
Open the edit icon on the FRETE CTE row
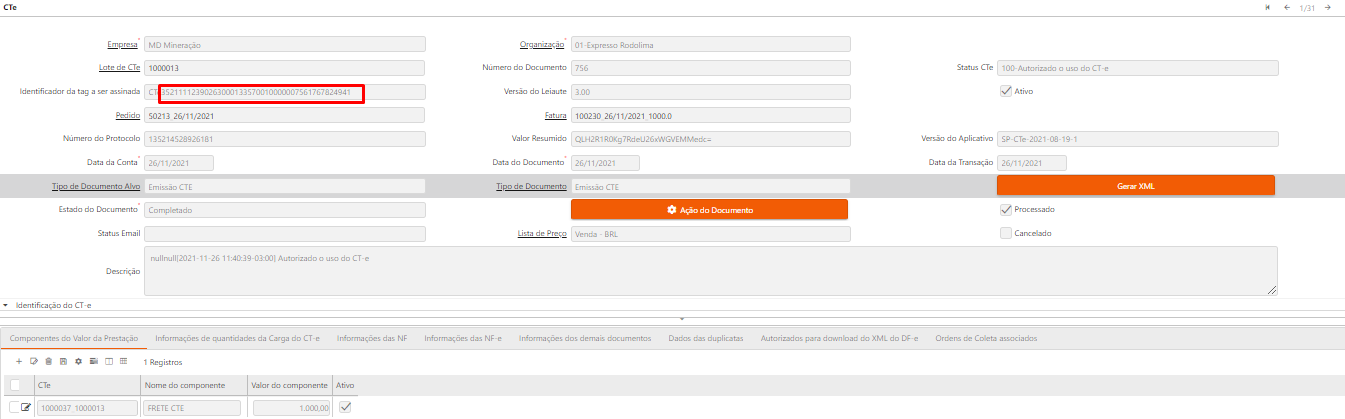27,407
